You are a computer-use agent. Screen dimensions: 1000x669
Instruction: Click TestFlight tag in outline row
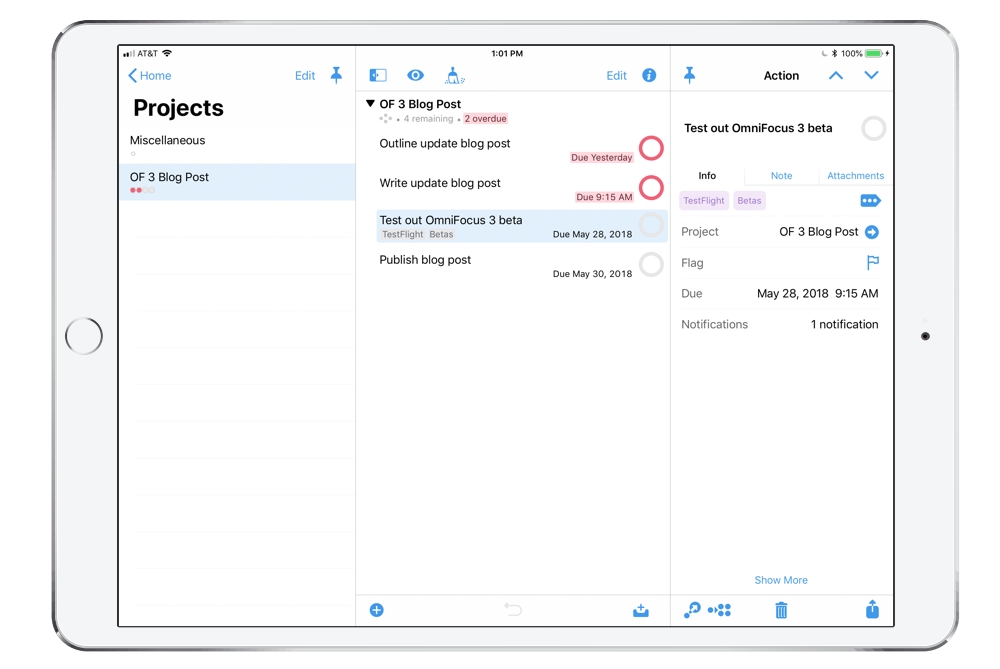click(x=402, y=234)
